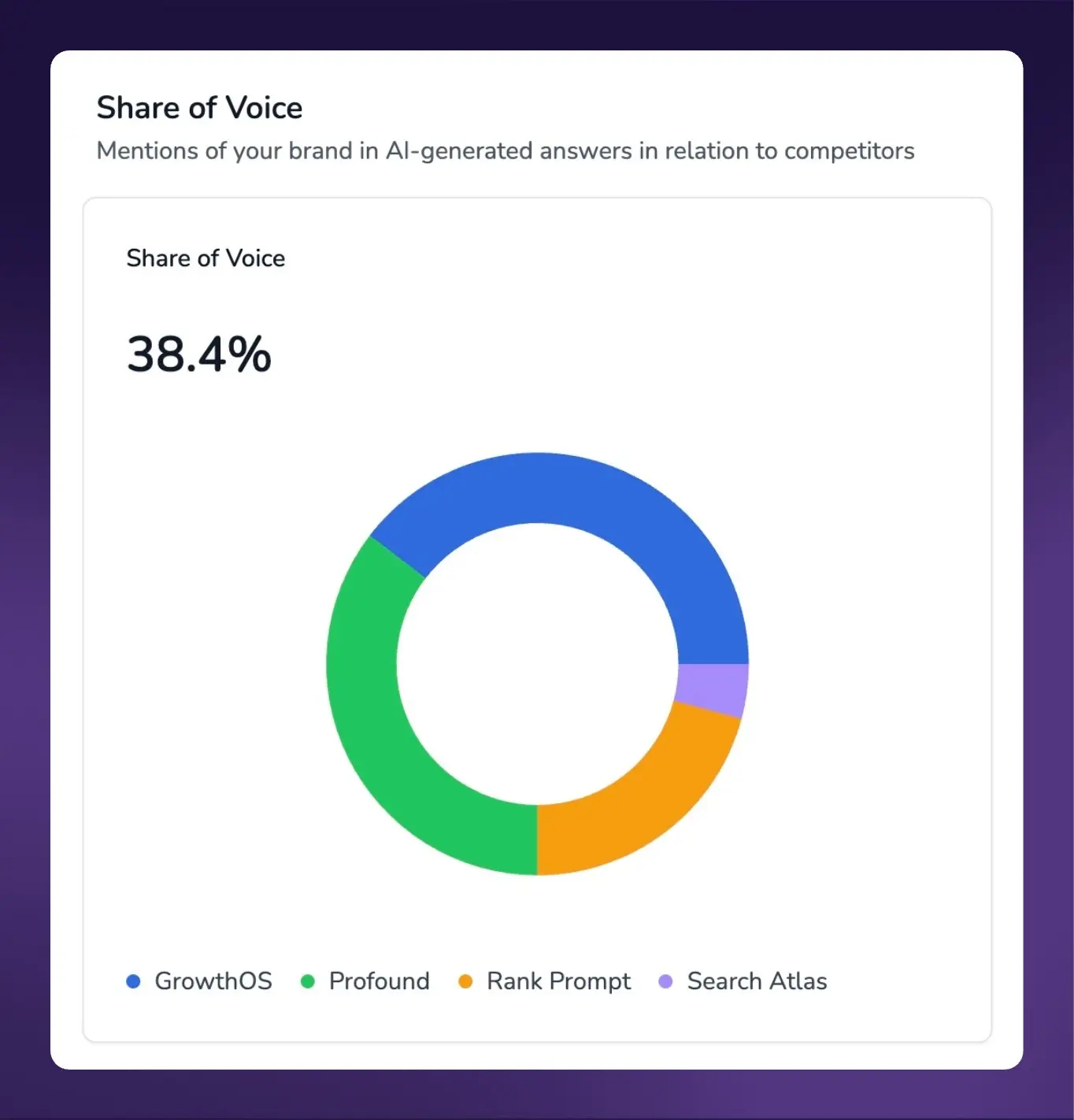Image resolution: width=1074 pixels, height=1120 pixels.
Task: Hide Search Atlas using its legend label
Action: coord(757,981)
